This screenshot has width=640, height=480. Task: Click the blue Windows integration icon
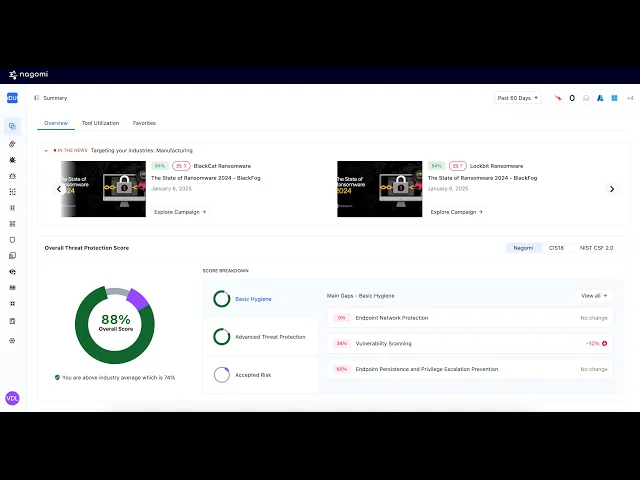coord(614,98)
